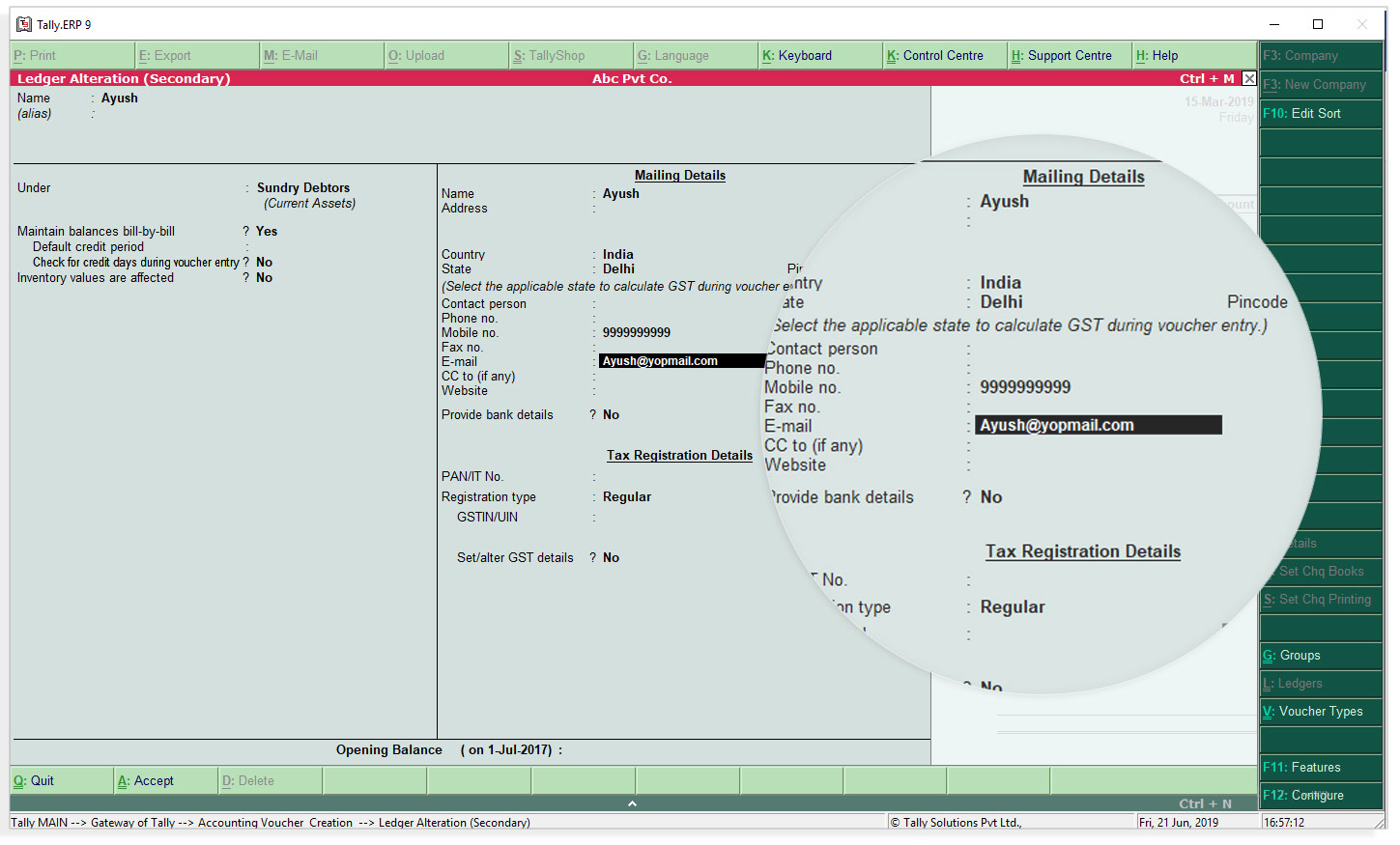Click the Set Chq Books button

(x=1321, y=572)
